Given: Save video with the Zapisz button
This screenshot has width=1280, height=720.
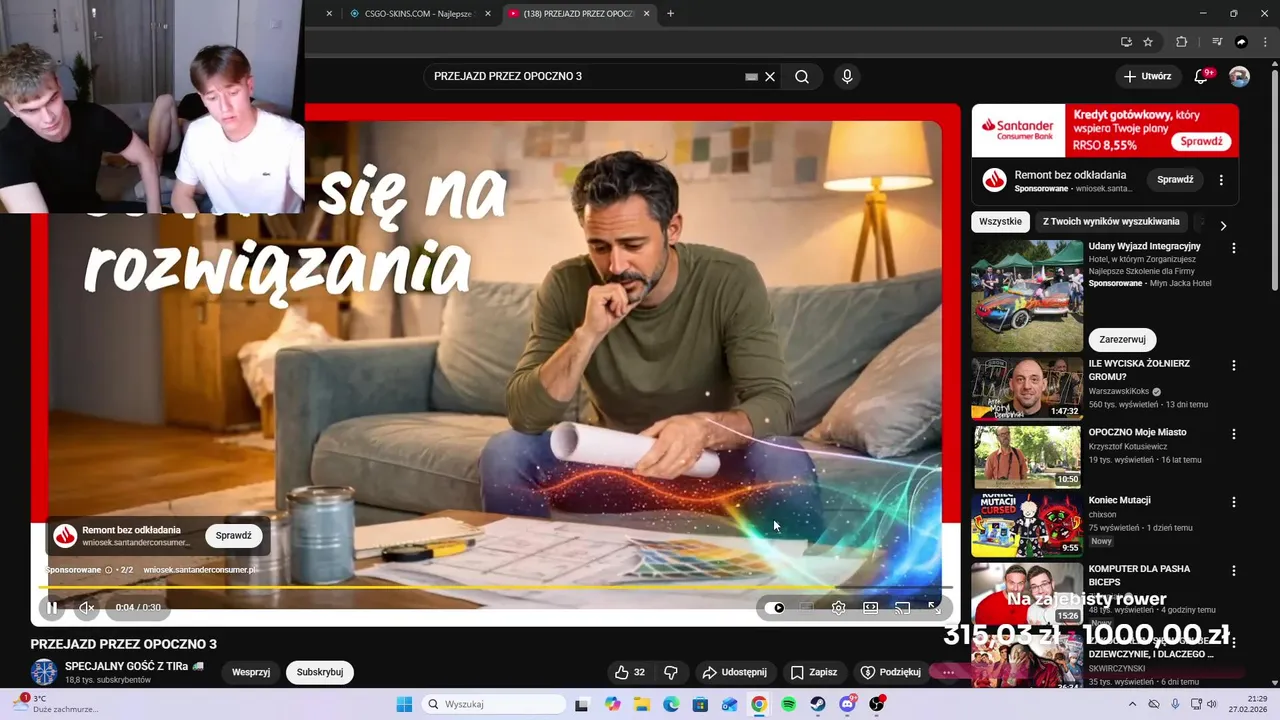Looking at the screenshot, I should coord(814,672).
